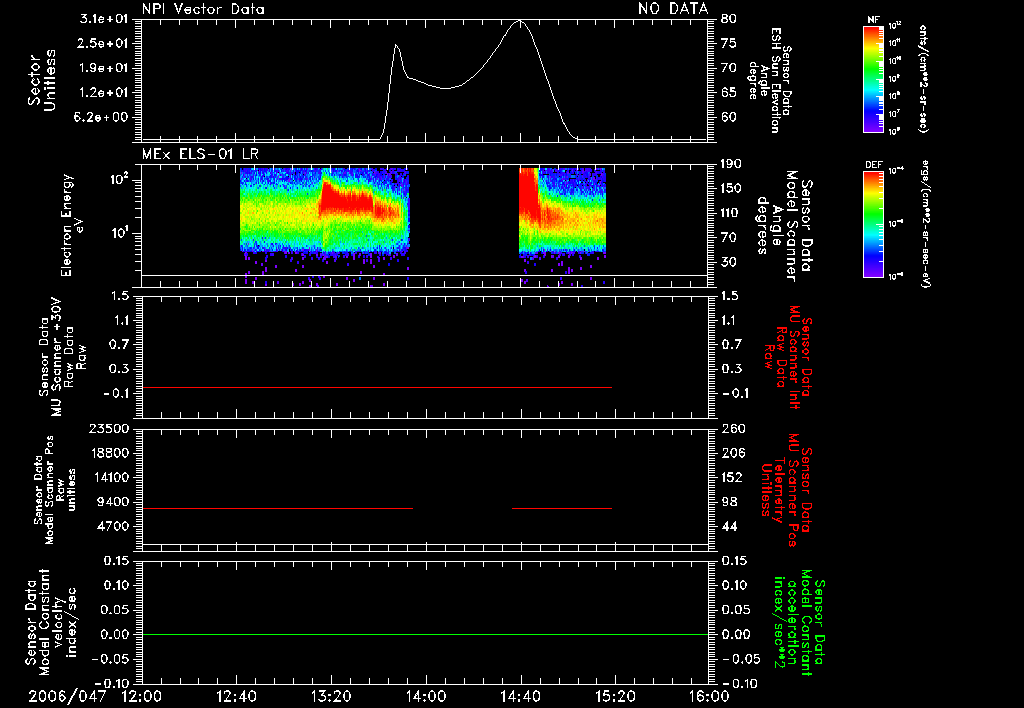
Task: Click the 14:00 time axis label
Action: pos(426,696)
